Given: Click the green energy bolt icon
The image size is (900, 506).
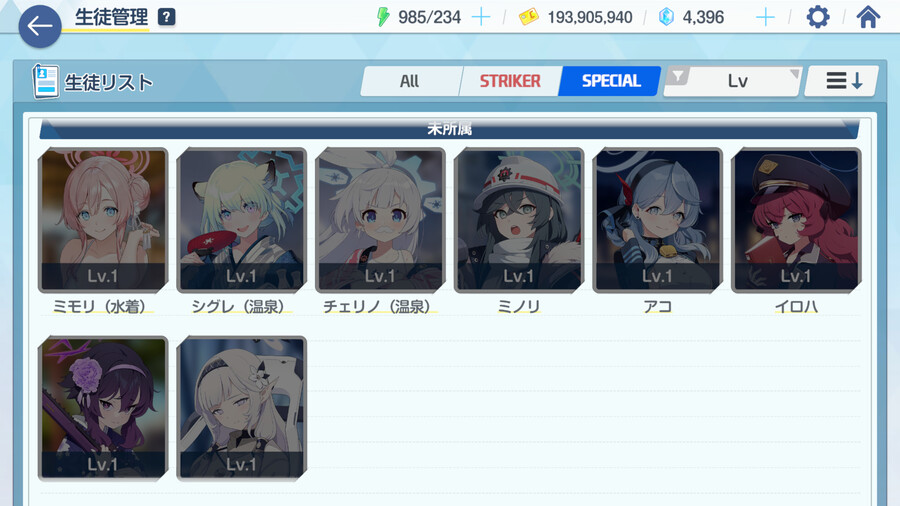Looking at the screenshot, I should (x=383, y=17).
